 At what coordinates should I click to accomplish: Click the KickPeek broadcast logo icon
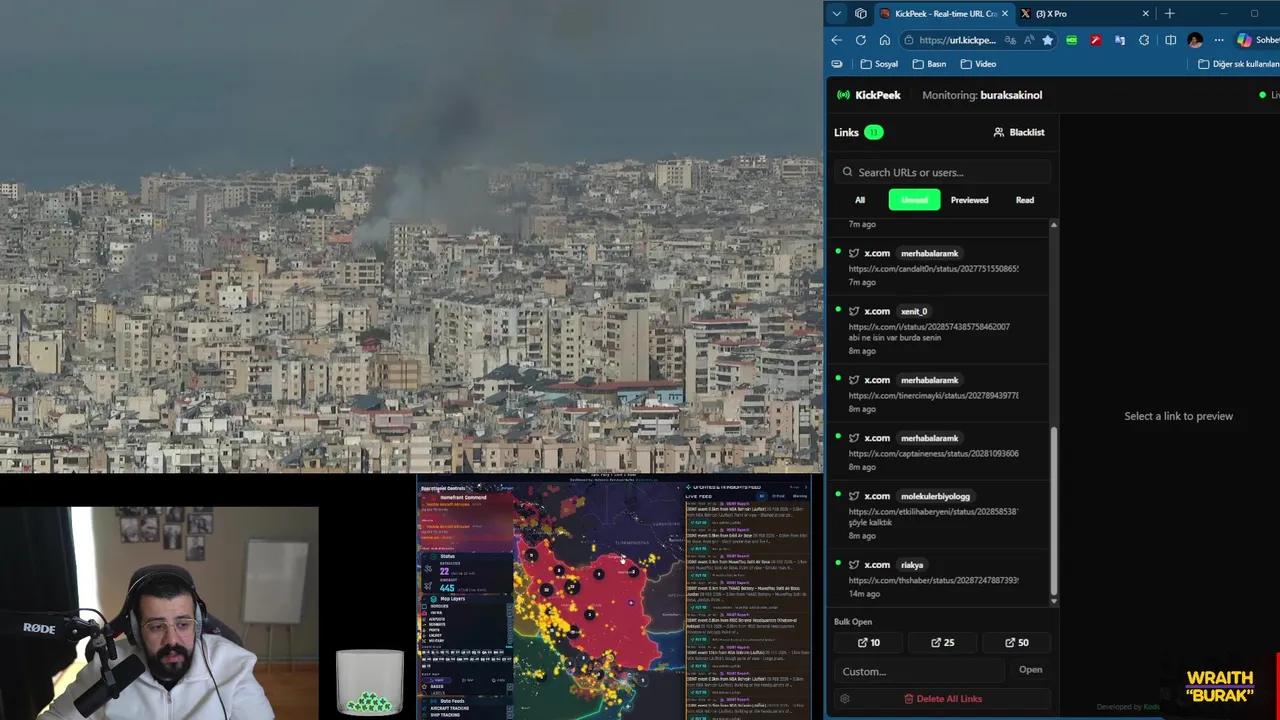click(x=844, y=95)
